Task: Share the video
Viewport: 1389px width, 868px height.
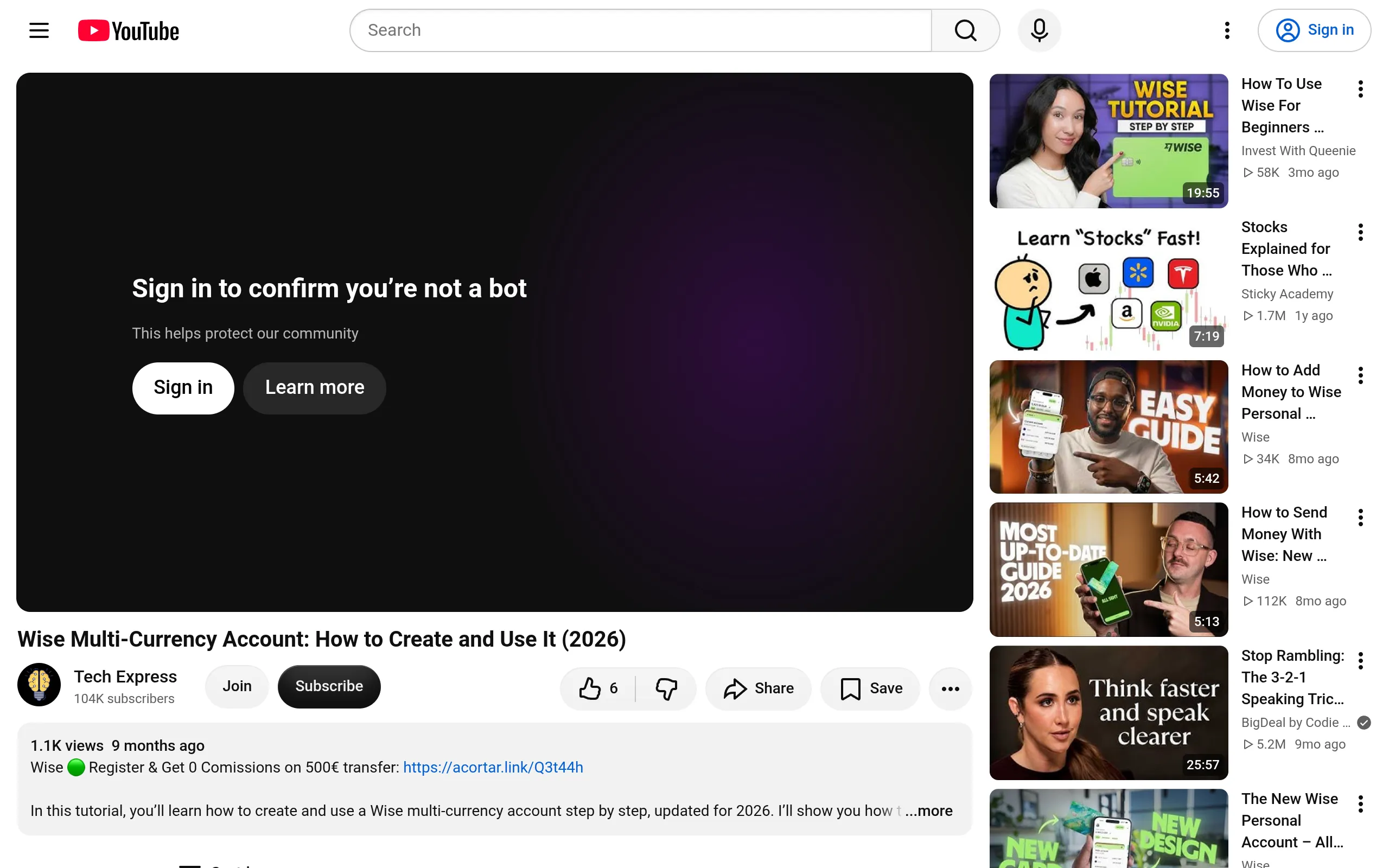Action: 758,688
